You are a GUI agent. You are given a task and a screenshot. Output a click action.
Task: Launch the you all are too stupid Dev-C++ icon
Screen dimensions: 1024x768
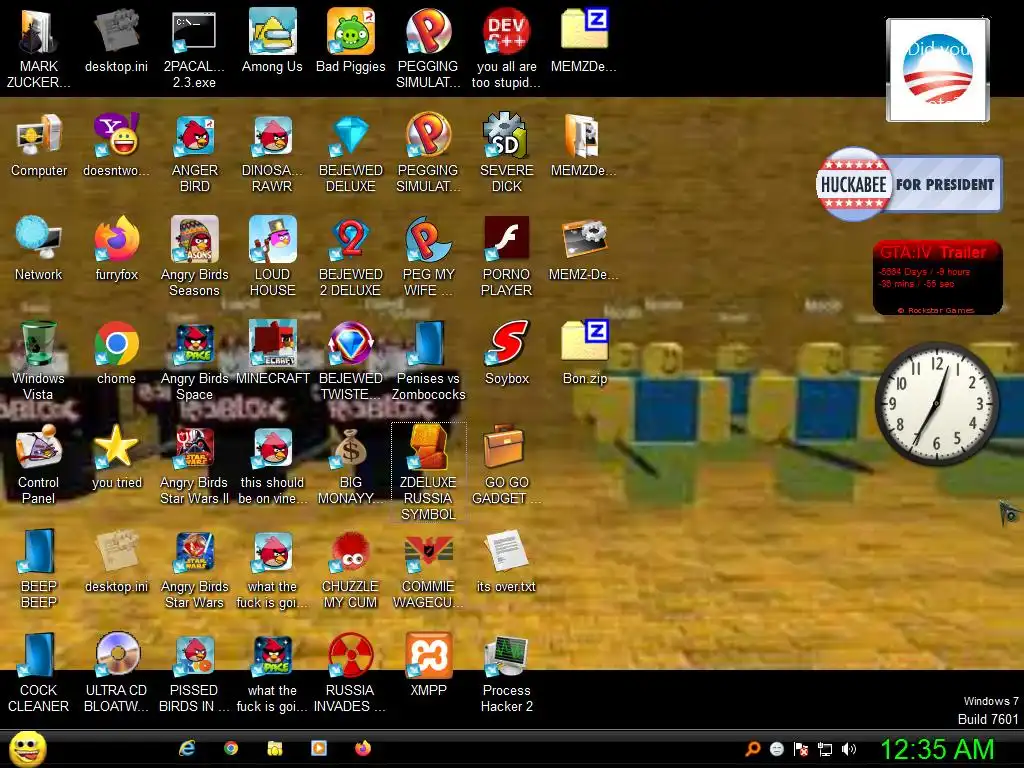tap(507, 49)
